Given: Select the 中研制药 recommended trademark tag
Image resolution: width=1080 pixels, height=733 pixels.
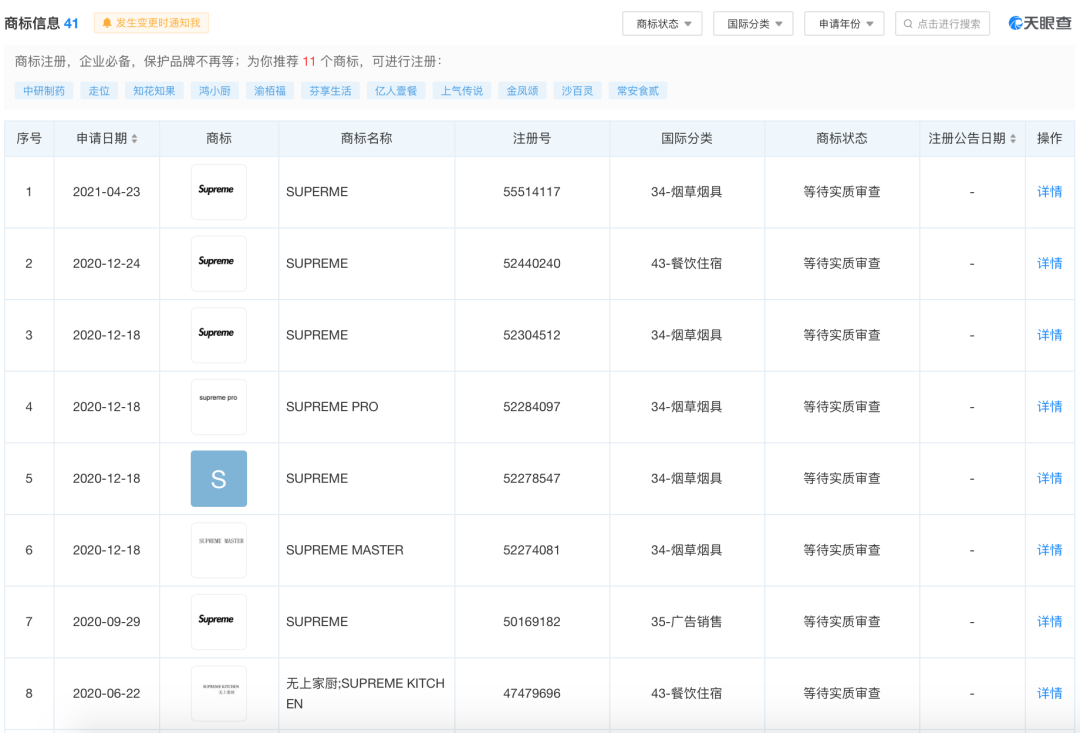Looking at the screenshot, I should pyautogui.click(x=45, y=91).
